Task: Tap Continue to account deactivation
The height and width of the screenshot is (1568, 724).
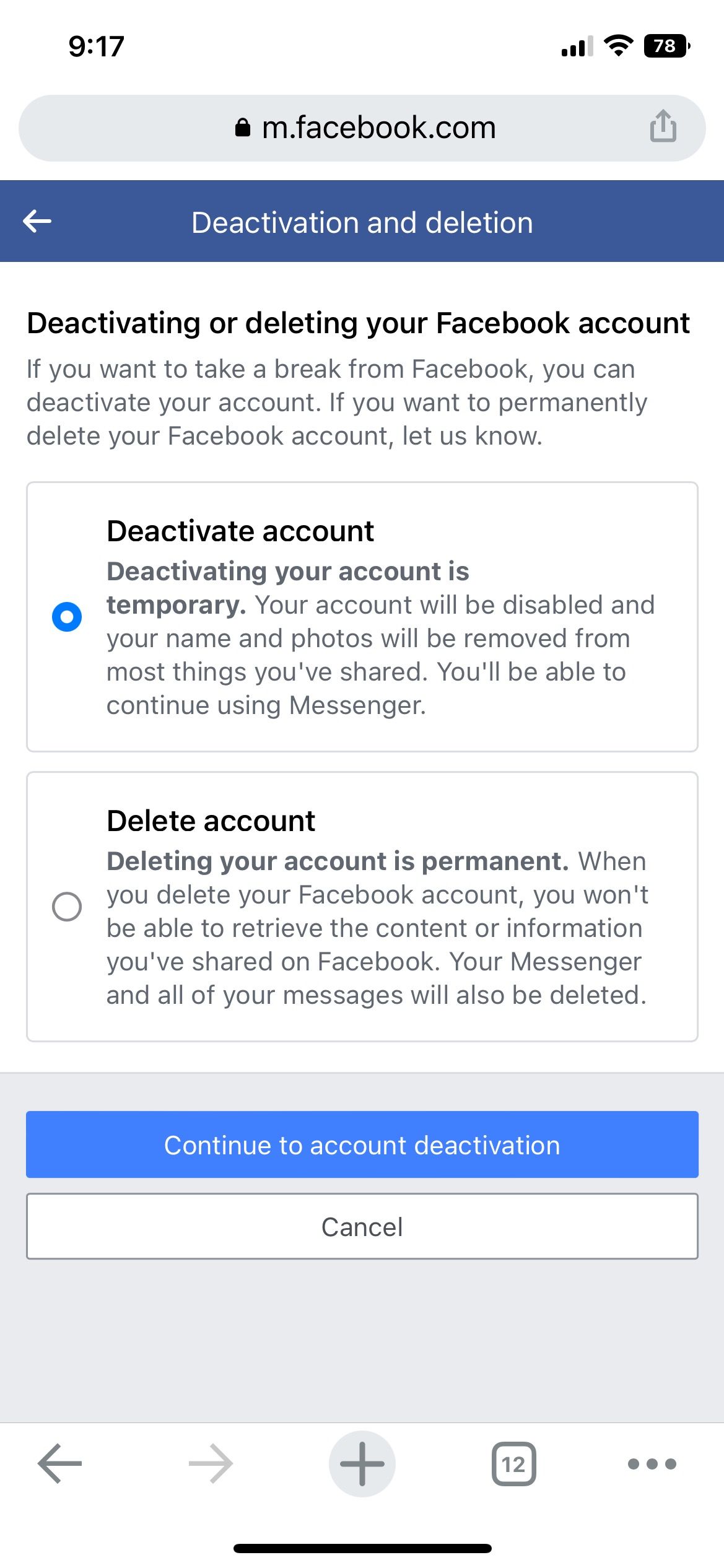Action: (362, 1144)
